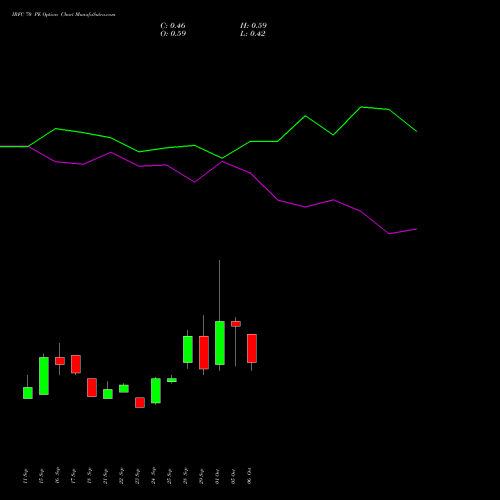Select the red candle for 06 Oct
500x500 pixels.
pos(252,348)
